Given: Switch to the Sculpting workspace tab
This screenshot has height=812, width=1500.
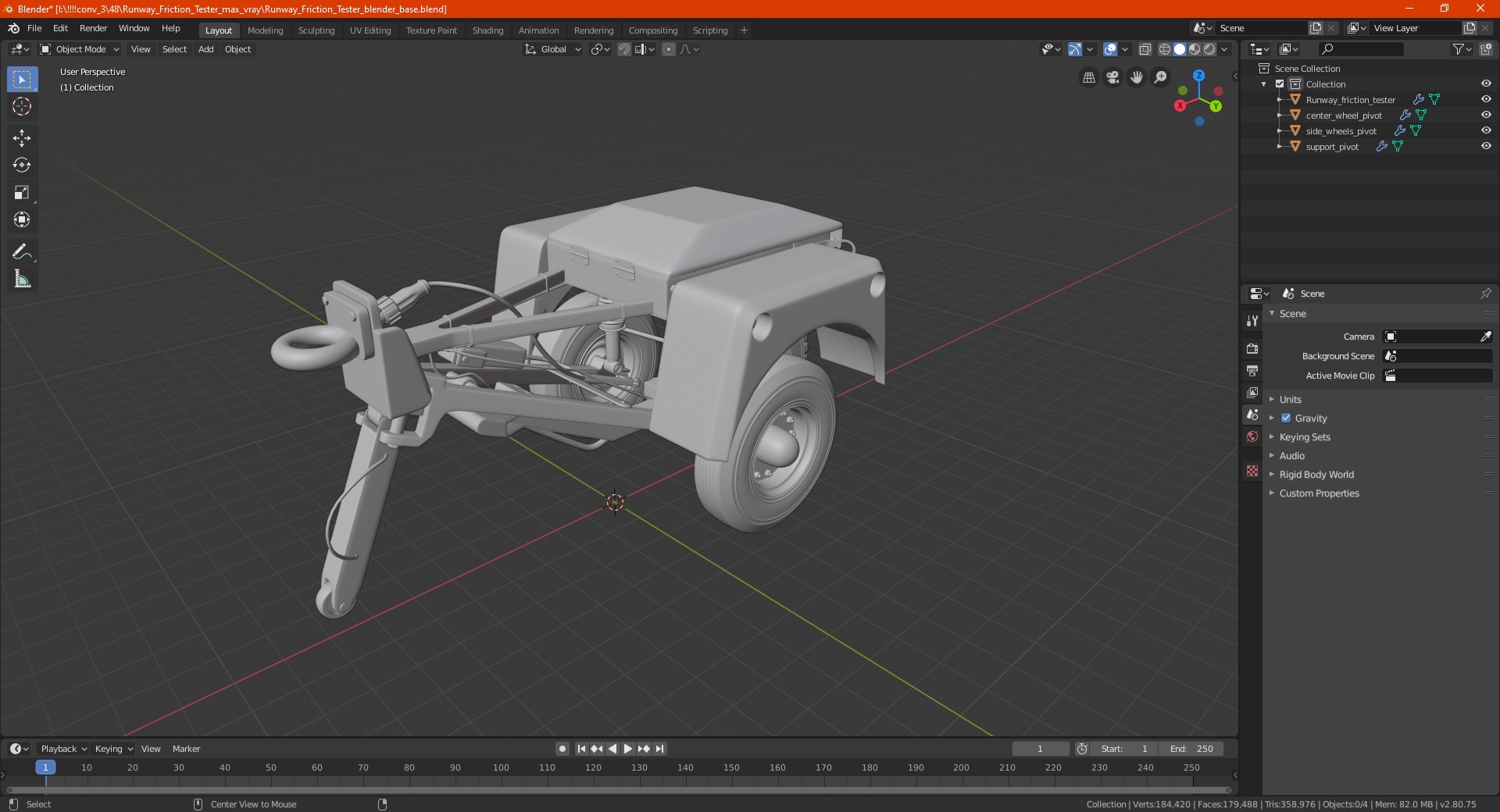Looking at the screenshot, I should pos(316,30).
